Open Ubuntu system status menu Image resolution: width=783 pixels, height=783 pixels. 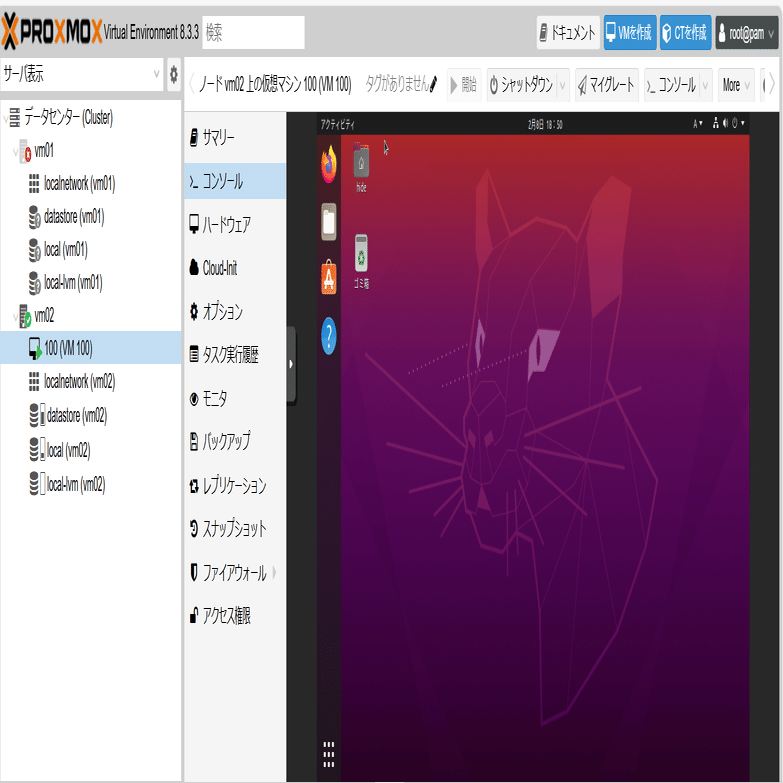click(x=729, y=123)
